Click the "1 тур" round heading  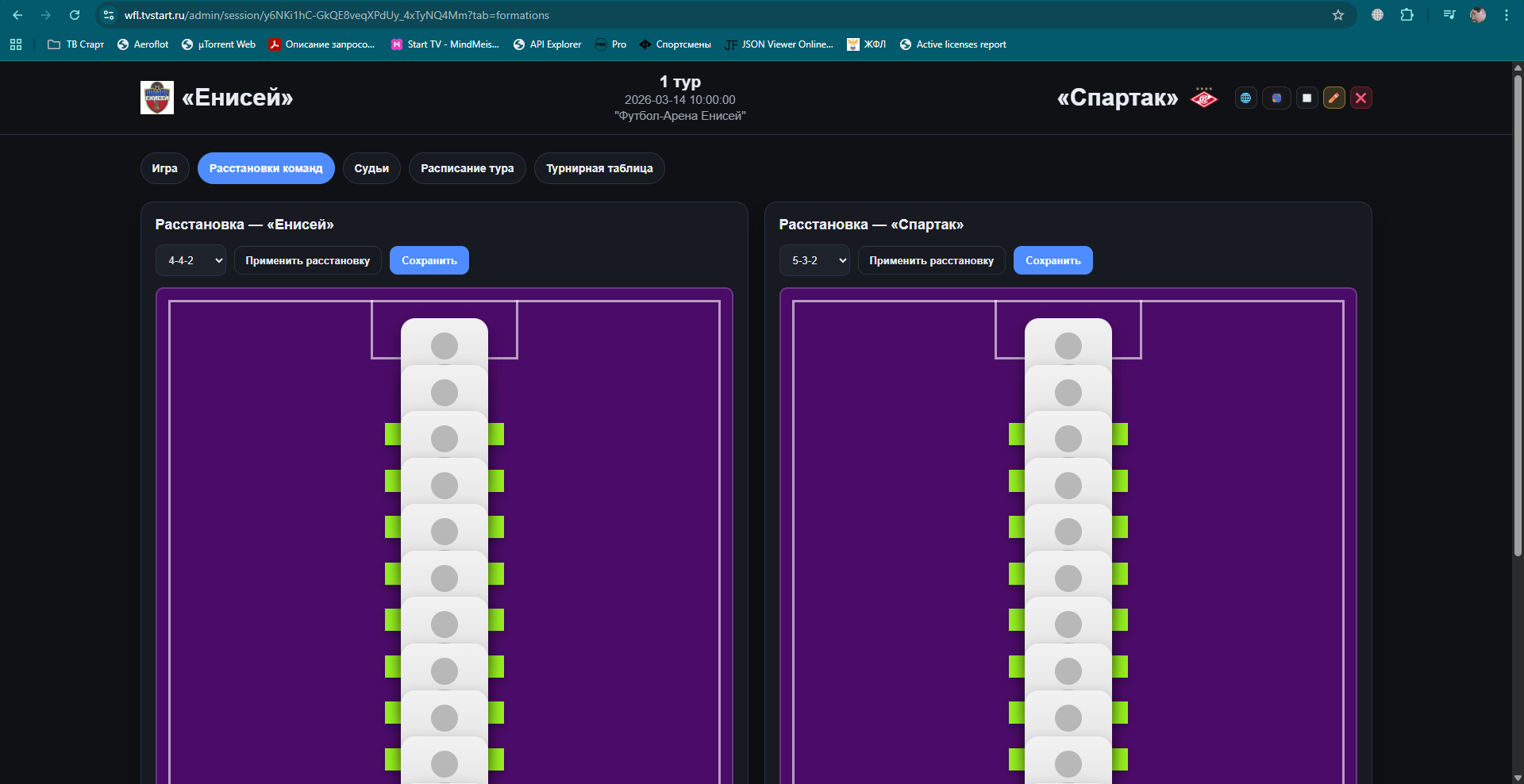click(x=680, y=82)
